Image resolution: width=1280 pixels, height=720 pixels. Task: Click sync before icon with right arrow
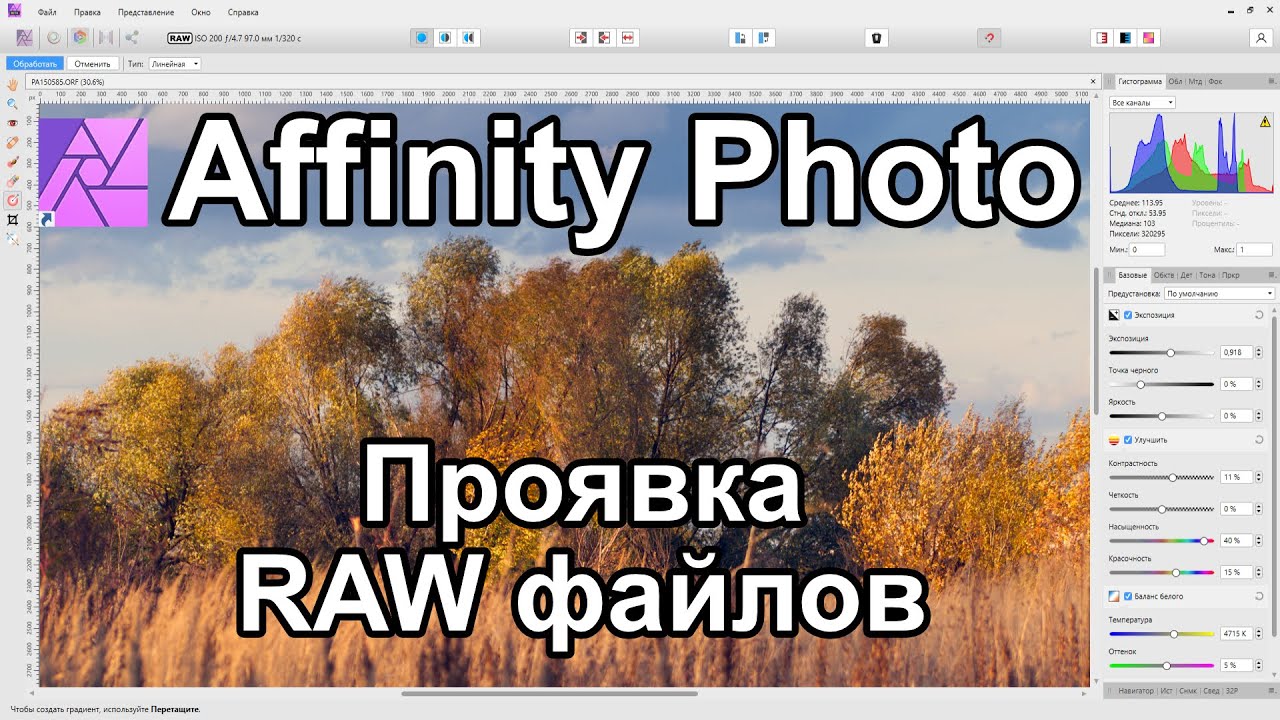pos(581,38)
